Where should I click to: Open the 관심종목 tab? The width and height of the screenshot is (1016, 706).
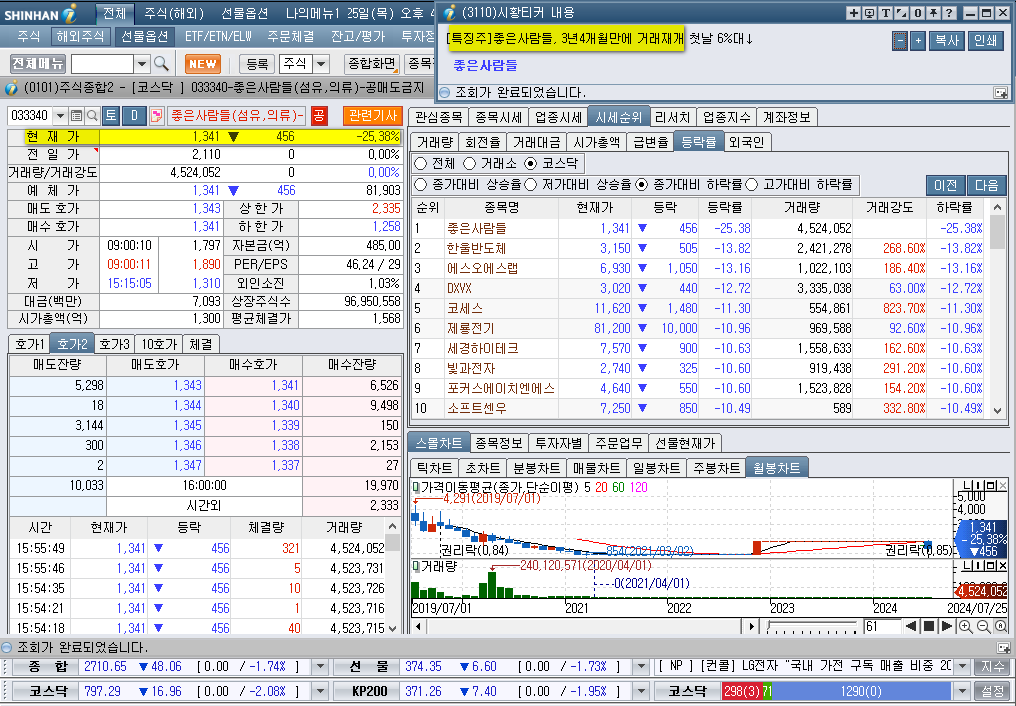[439, 117]
